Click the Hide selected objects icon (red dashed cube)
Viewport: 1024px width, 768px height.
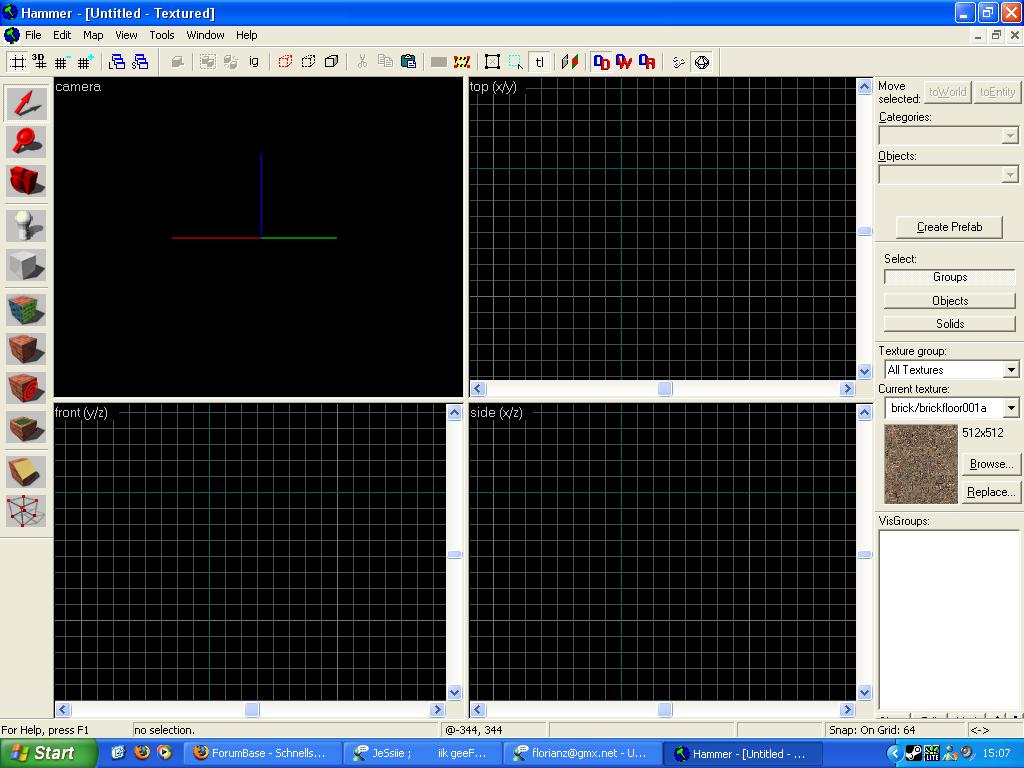[285, 62]
